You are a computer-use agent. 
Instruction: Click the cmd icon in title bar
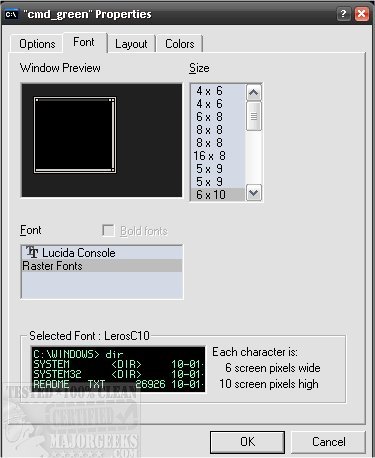(12, 14)
